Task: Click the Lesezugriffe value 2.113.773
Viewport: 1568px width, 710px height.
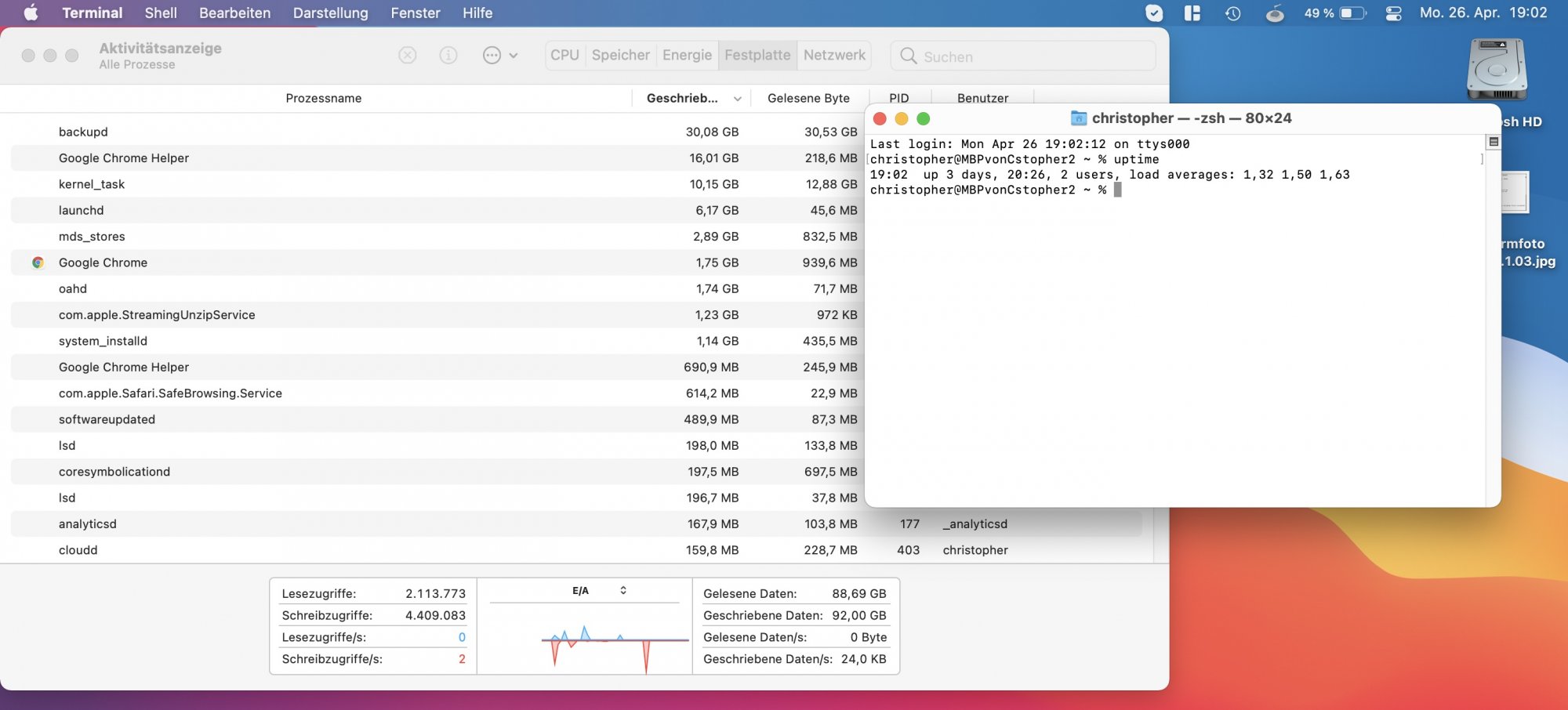Action: 435,594
